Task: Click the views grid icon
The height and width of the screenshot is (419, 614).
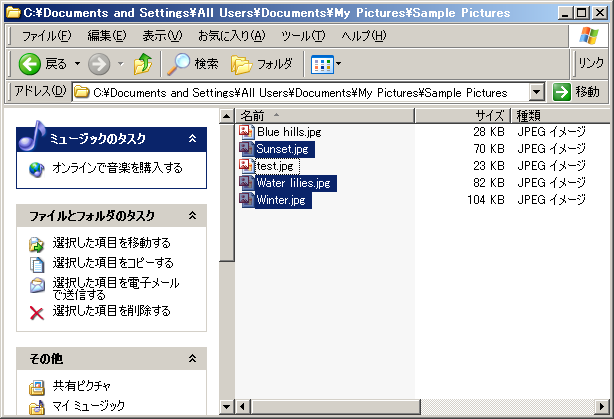Action: coord(322,65)
